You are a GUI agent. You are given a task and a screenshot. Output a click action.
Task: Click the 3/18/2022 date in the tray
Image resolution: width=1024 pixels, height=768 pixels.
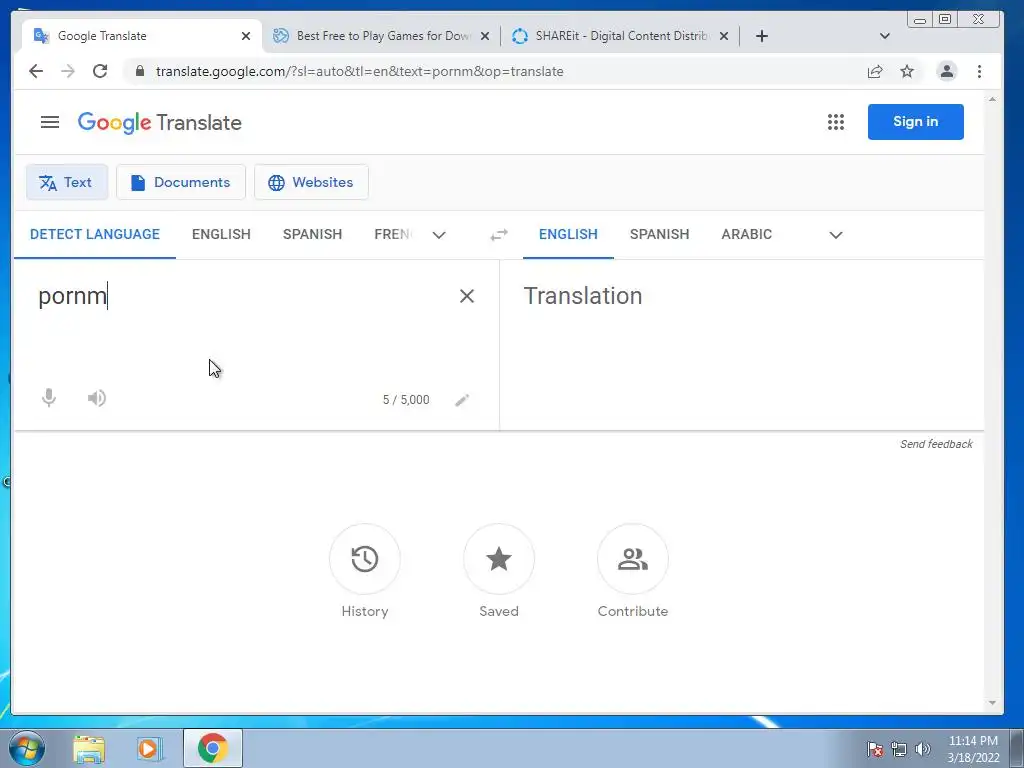pyautogui.click(x=973, y=758)
